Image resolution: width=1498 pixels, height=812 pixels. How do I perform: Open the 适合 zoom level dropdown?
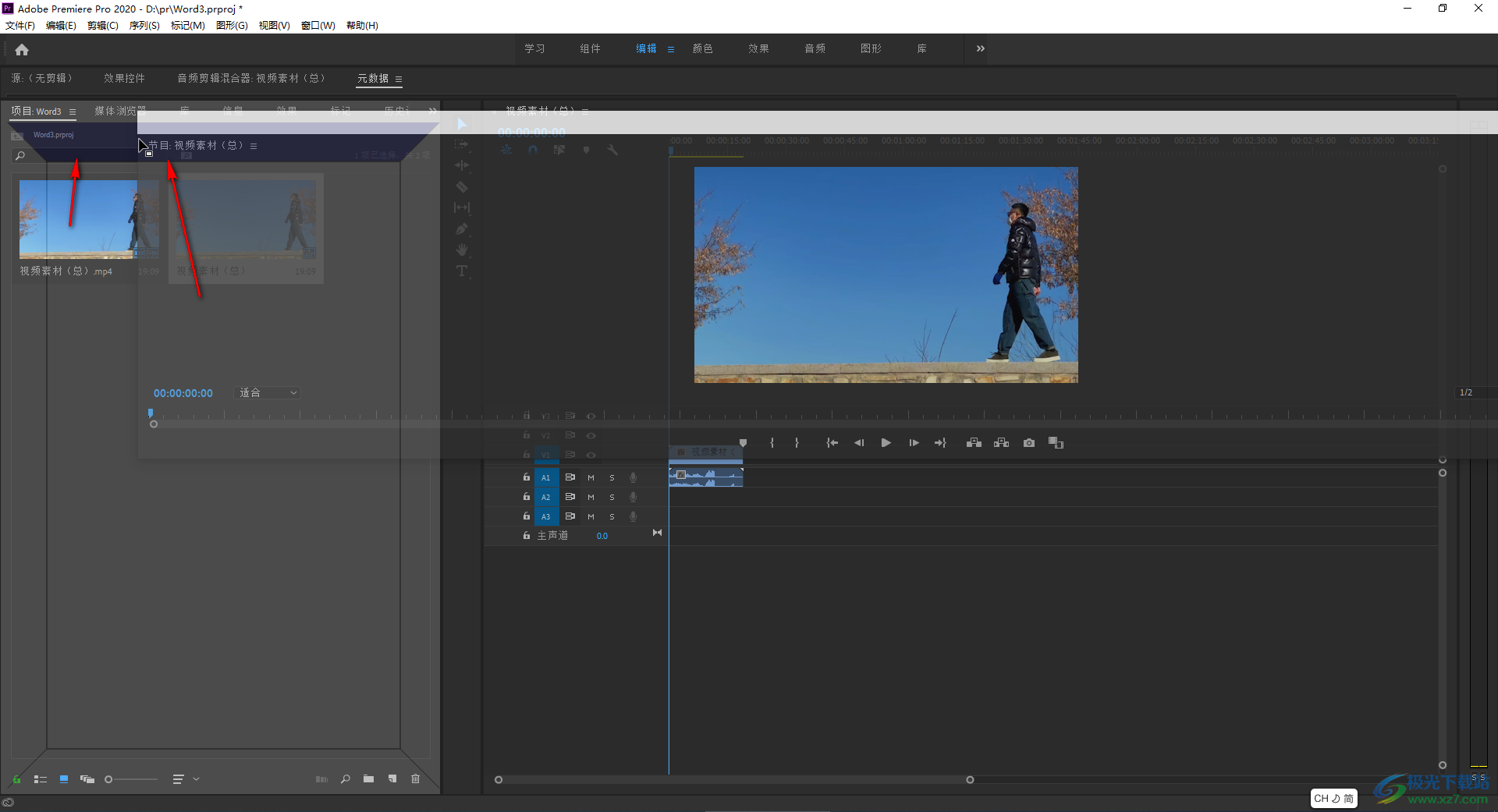pyautogui.click(x=267, y=393)
